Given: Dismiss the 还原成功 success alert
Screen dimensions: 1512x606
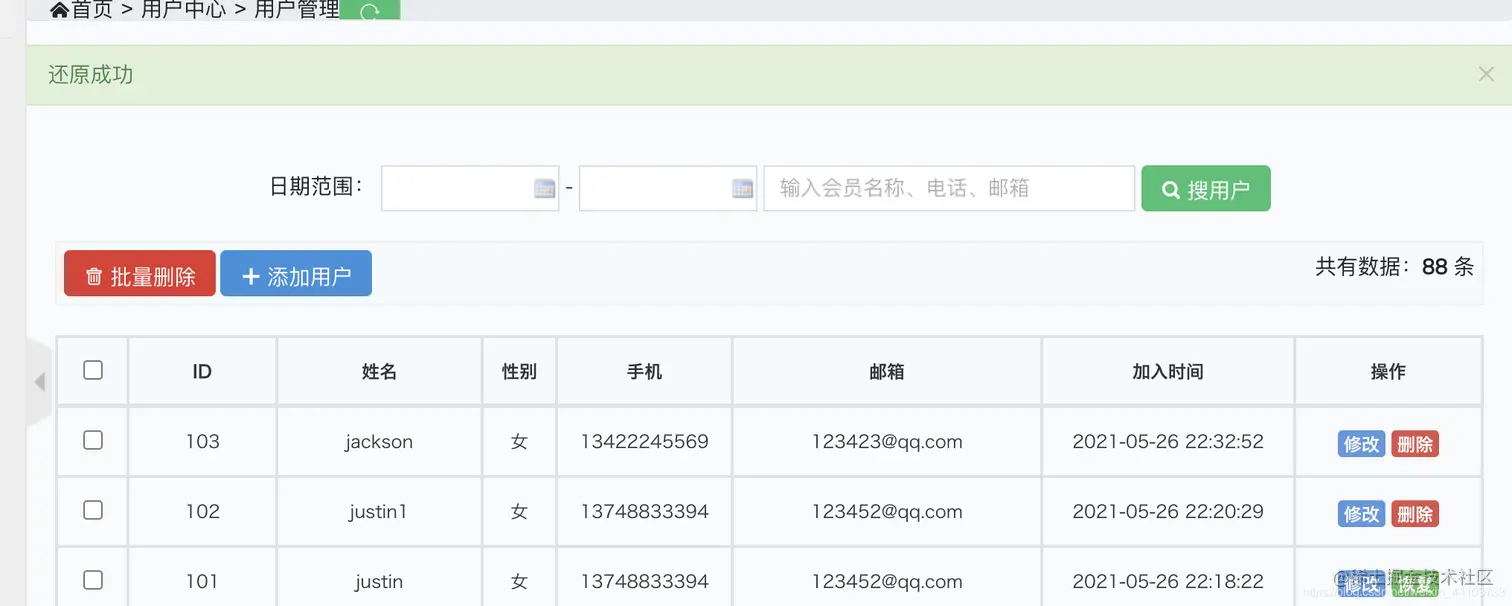Looking at the screenshot, I should pyautogui.click(x=1485, y=72).
